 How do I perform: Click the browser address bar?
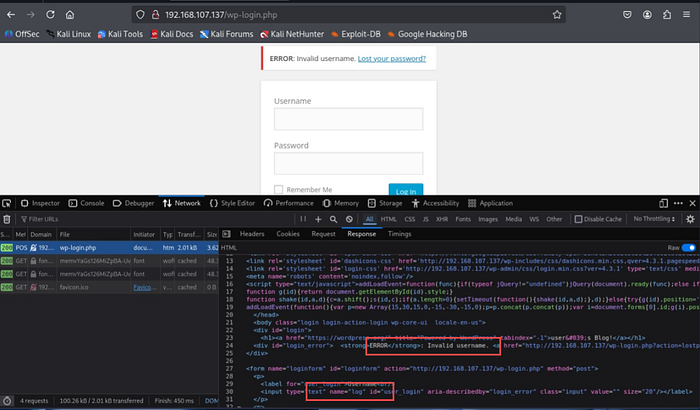348,15
